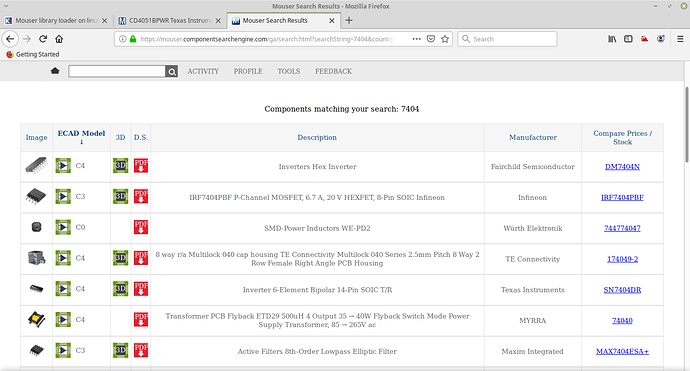Viewport: 690px width, 371px height.
Task: Open PDF datasheet for SN7404DR
Action: pos(141,289)
